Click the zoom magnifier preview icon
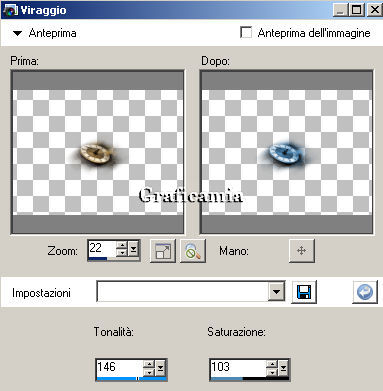 click(193, 251)
